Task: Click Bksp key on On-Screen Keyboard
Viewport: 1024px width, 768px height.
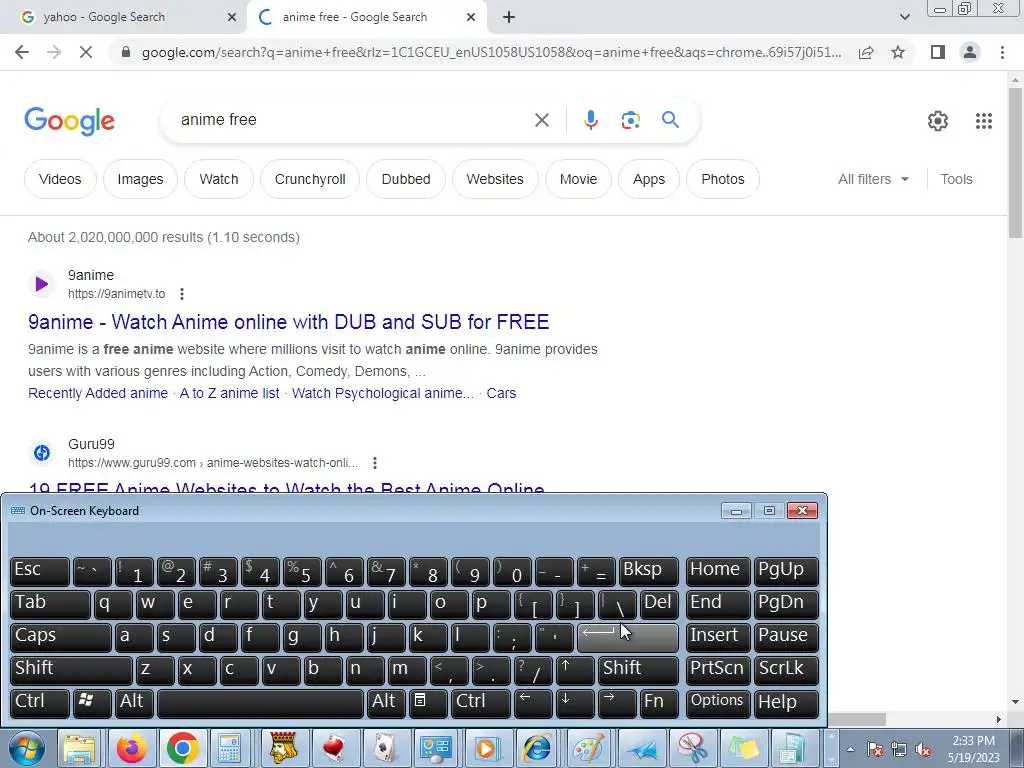Action: pyautogui.click(x=648, y=571)
